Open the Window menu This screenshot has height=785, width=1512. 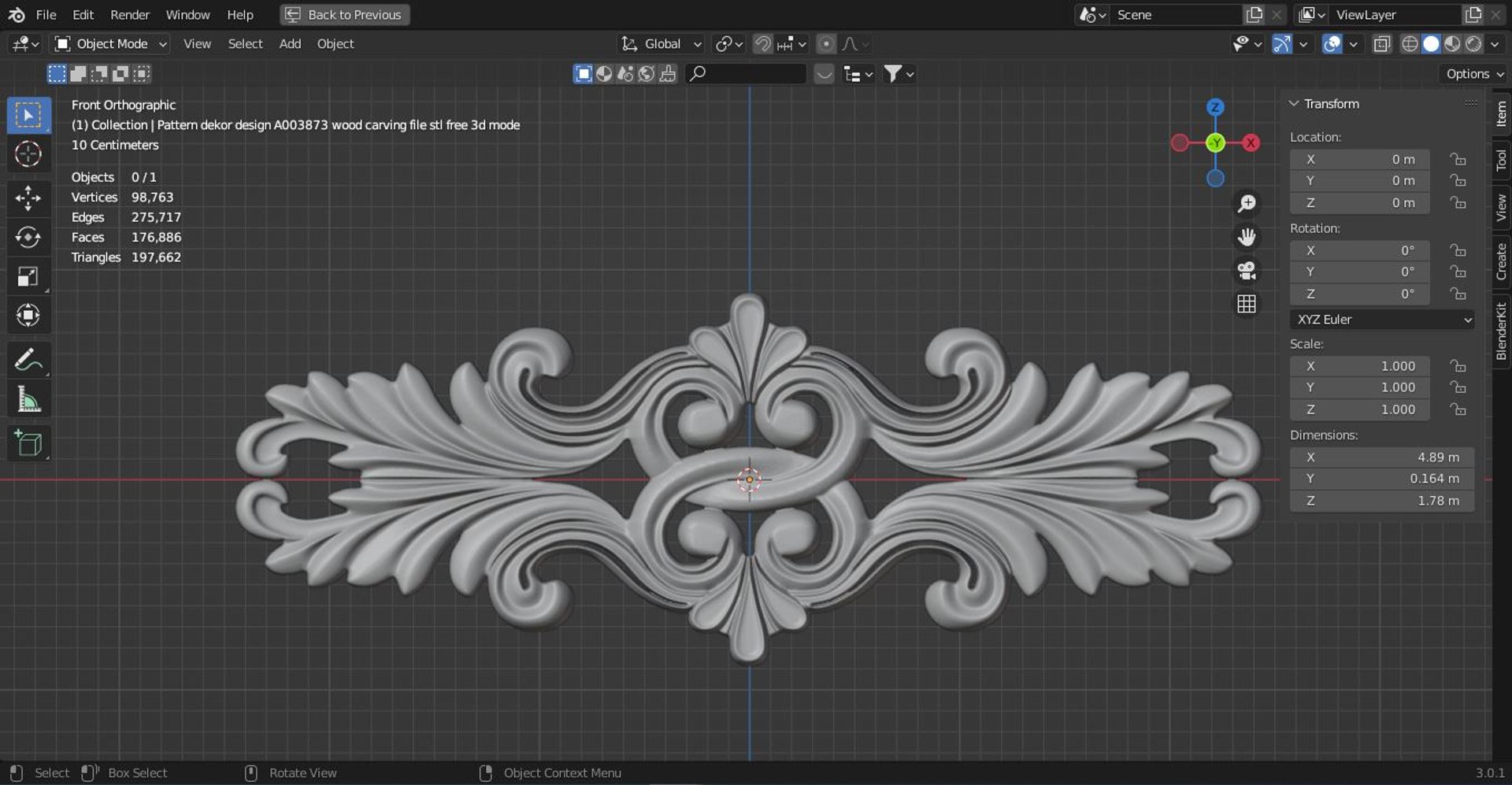(187, 15)
